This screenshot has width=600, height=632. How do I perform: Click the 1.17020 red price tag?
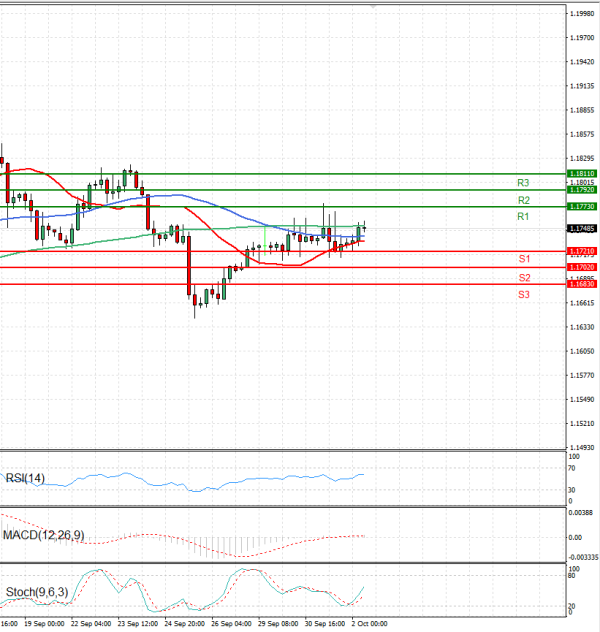click(582, 268)
